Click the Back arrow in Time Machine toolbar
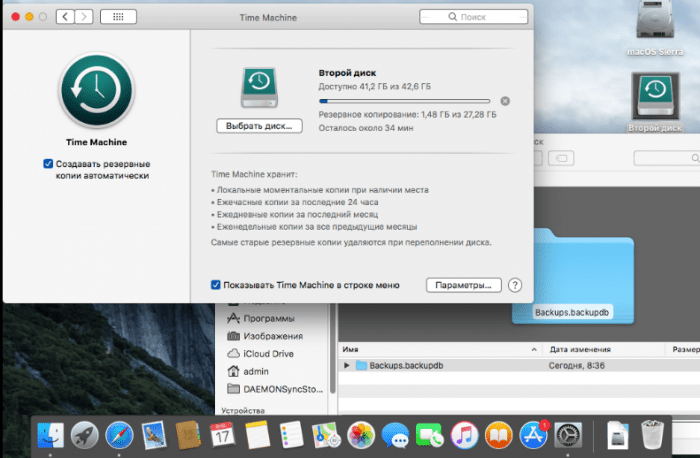 point(65,17)
